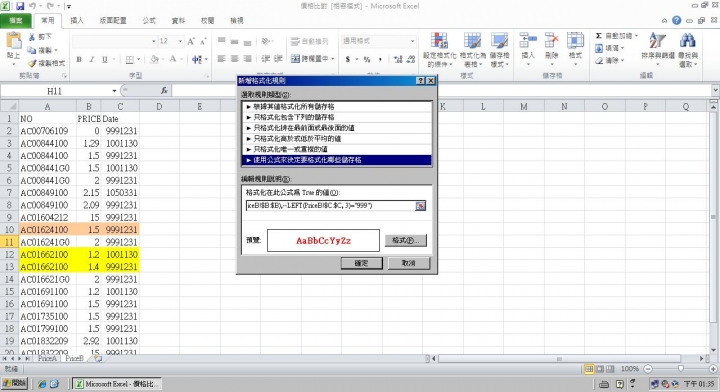
Task: Switch to the View ribbon tab
Action: coord(237,21)
